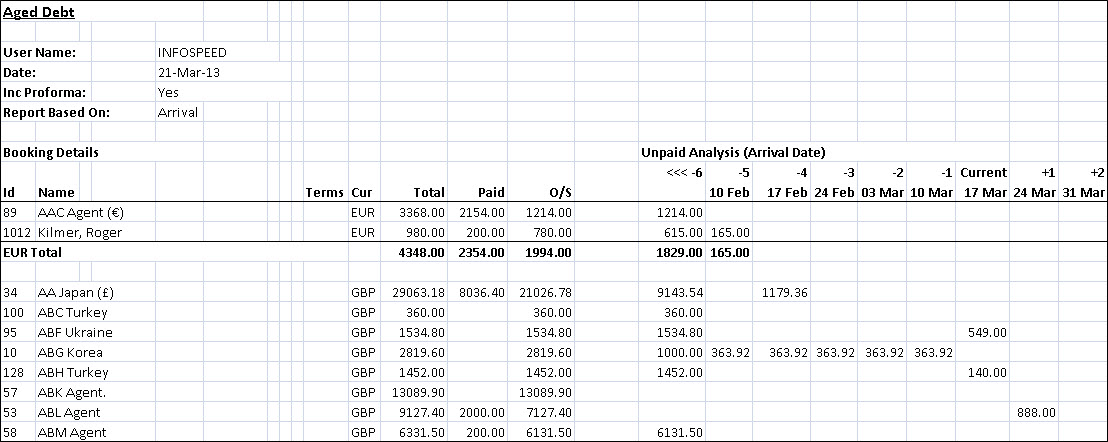Select the 549.00 cell for ABF Ukraine
The image size is (1108, 442).
(986, 332)
